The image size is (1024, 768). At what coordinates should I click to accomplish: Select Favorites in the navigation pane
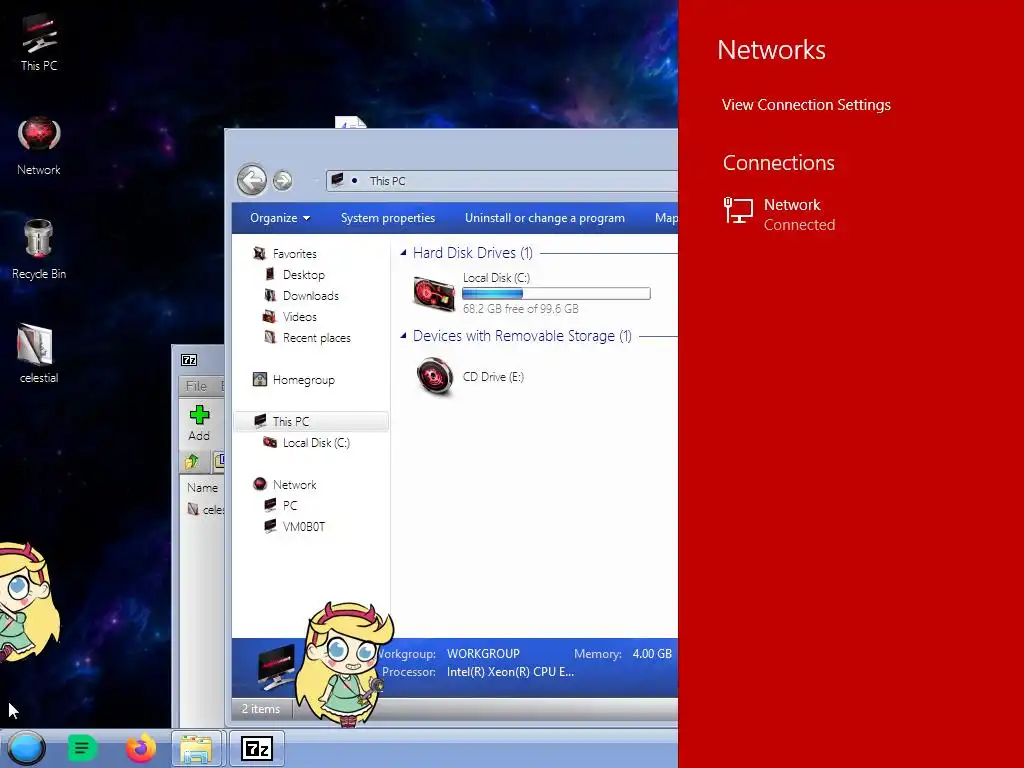tap(286, 253)
